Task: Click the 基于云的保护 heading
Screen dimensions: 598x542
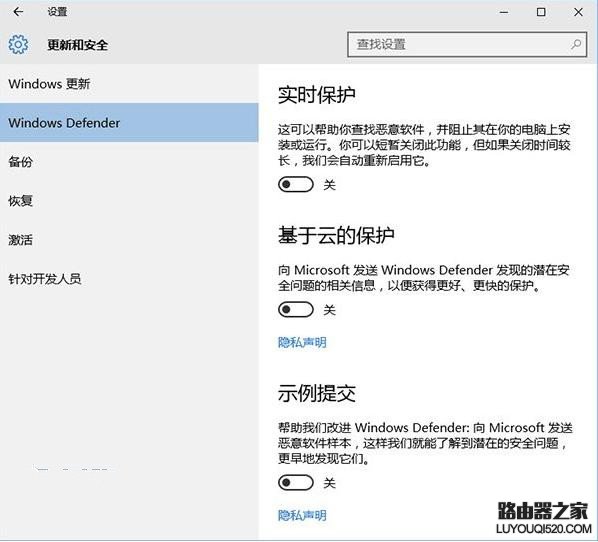Action: [336, 235]
